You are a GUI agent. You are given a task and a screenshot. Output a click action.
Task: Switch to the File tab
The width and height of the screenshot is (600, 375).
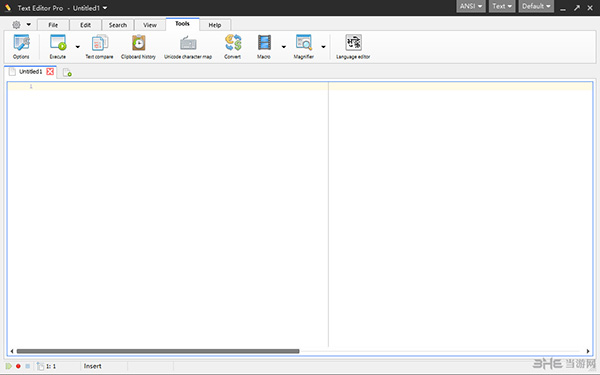53,25
